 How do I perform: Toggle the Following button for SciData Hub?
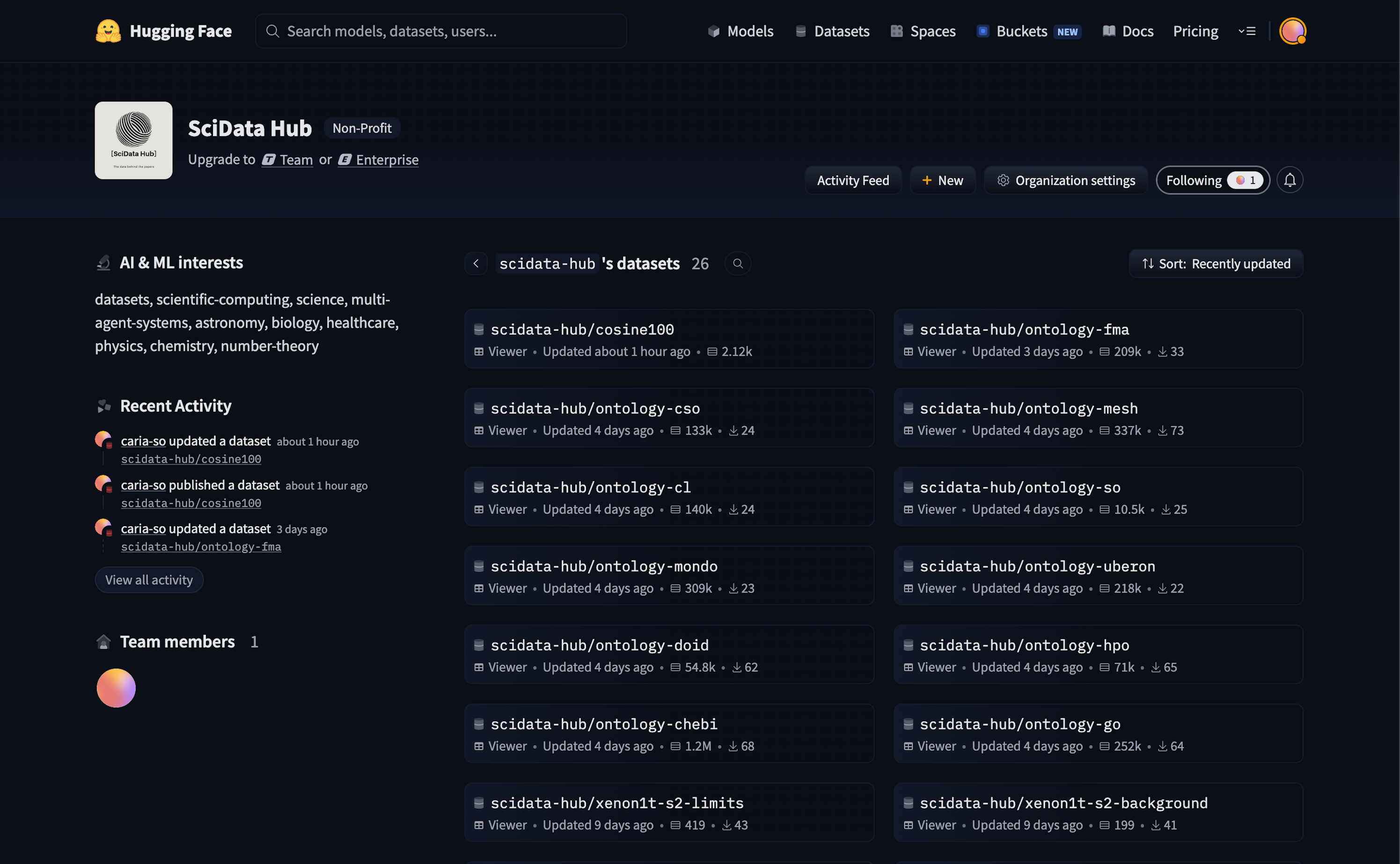[1213, 180]
